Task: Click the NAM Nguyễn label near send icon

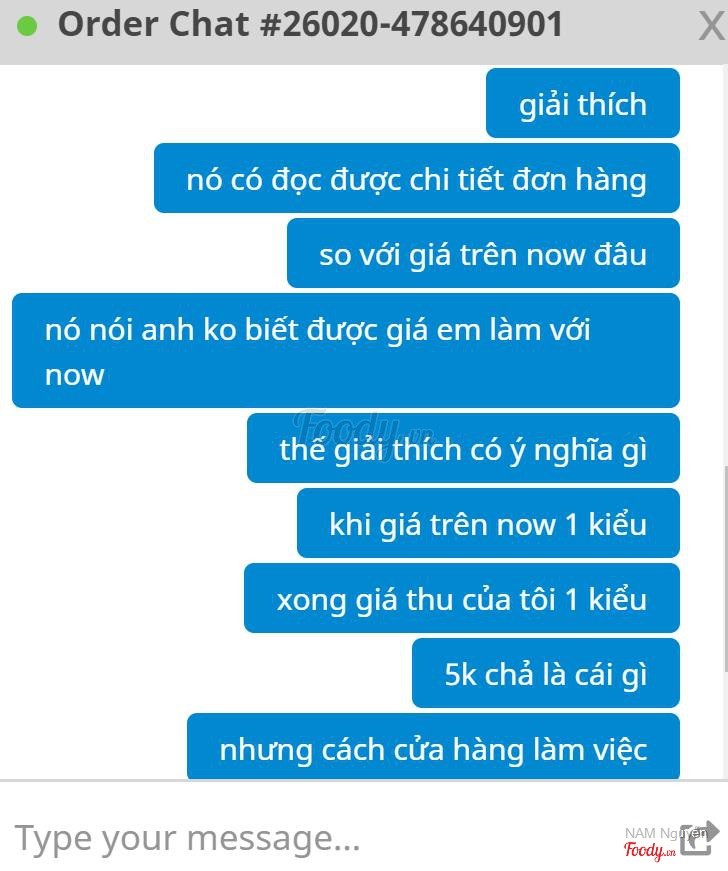Action: [665, 833]
